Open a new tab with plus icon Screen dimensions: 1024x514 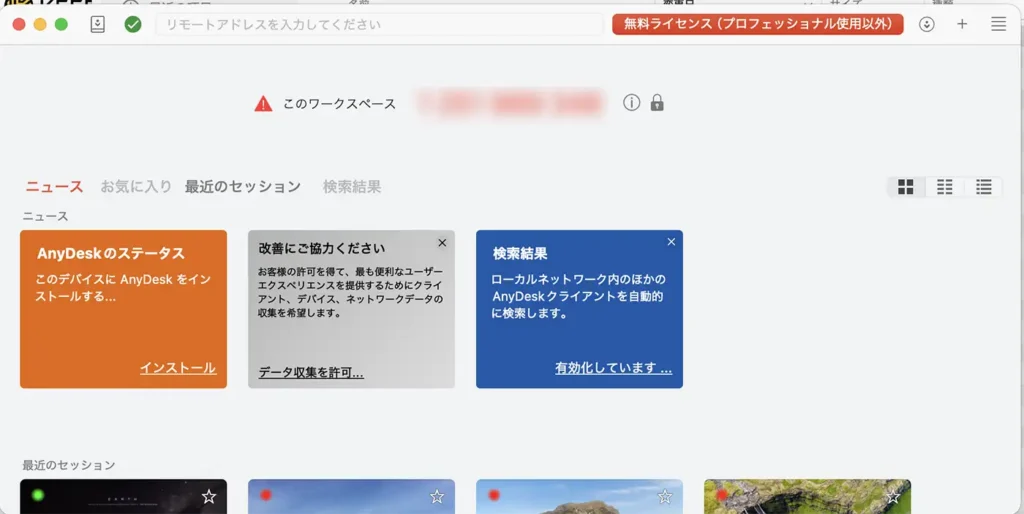point(962,24)
